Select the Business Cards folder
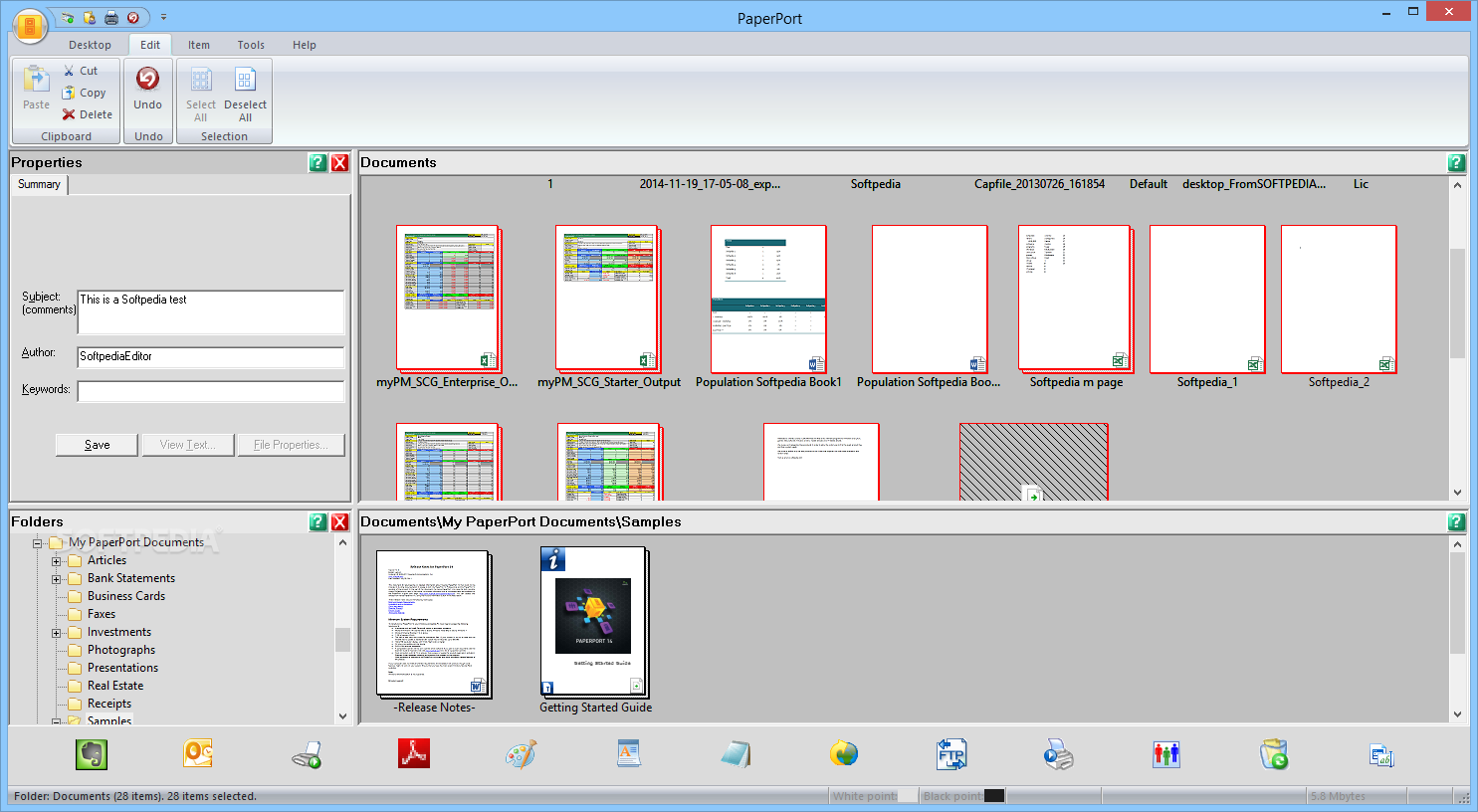 [126, 596]
